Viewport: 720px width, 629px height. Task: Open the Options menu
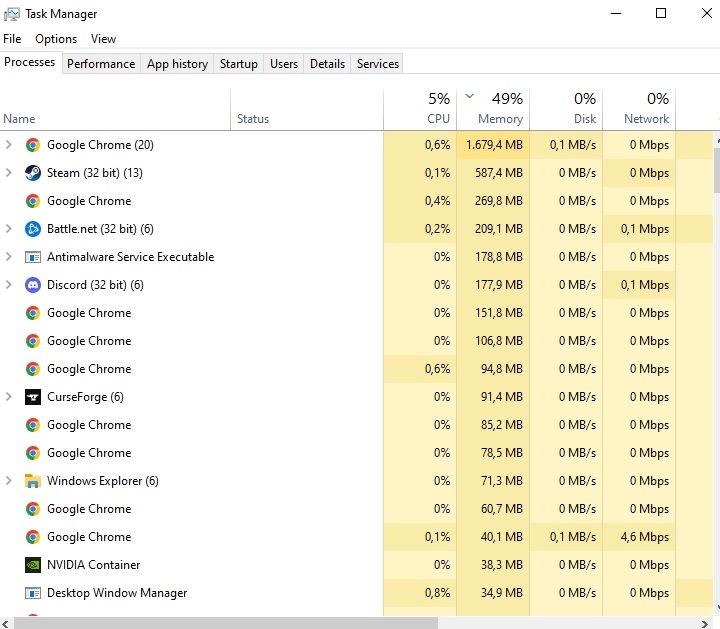click(56, 39)
